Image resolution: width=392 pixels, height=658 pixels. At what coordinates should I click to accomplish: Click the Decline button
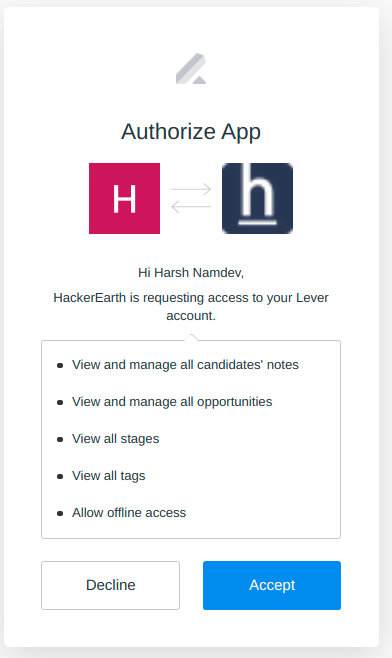(x=110, y=585)
